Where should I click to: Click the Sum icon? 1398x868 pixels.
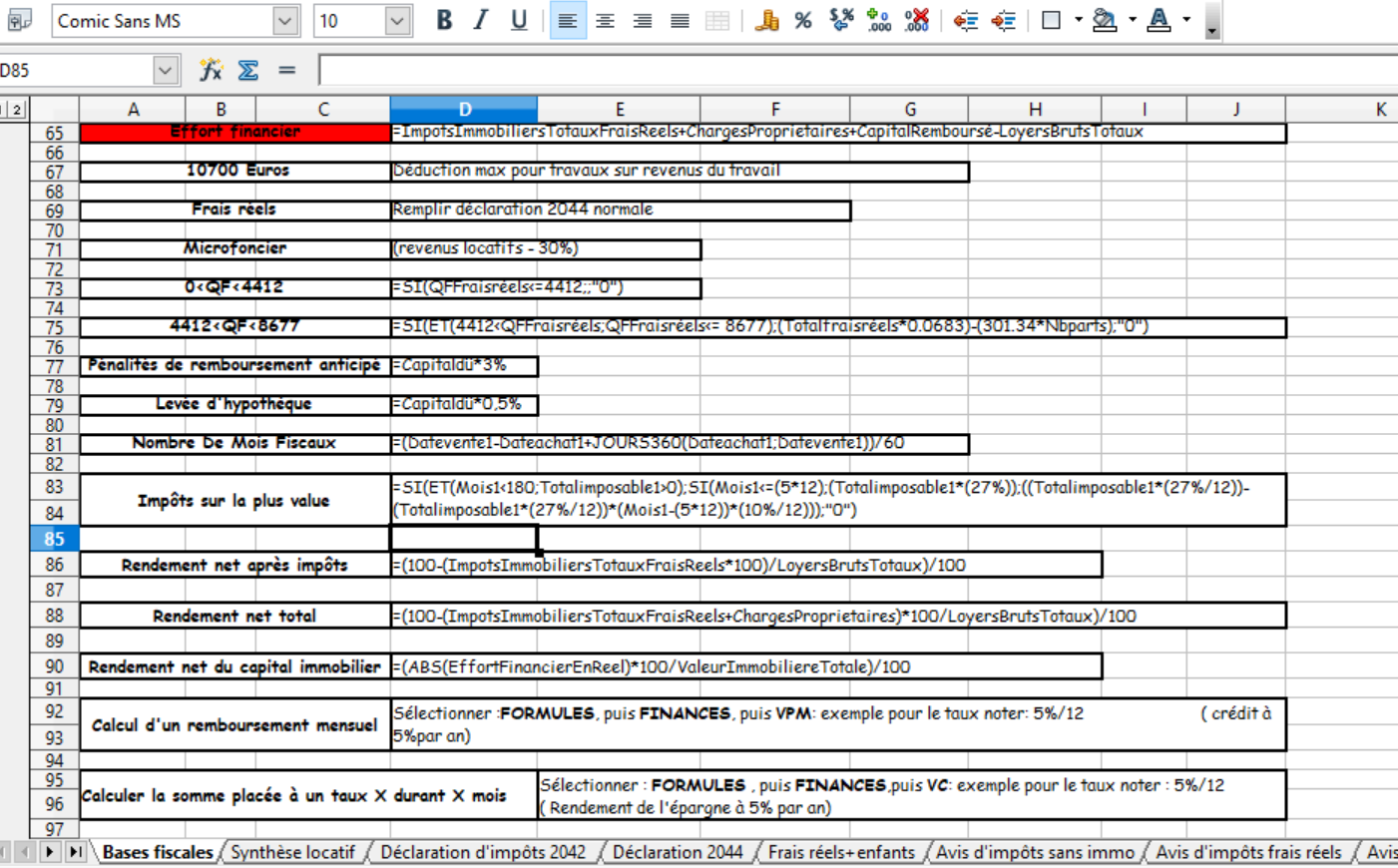[248, 70]
